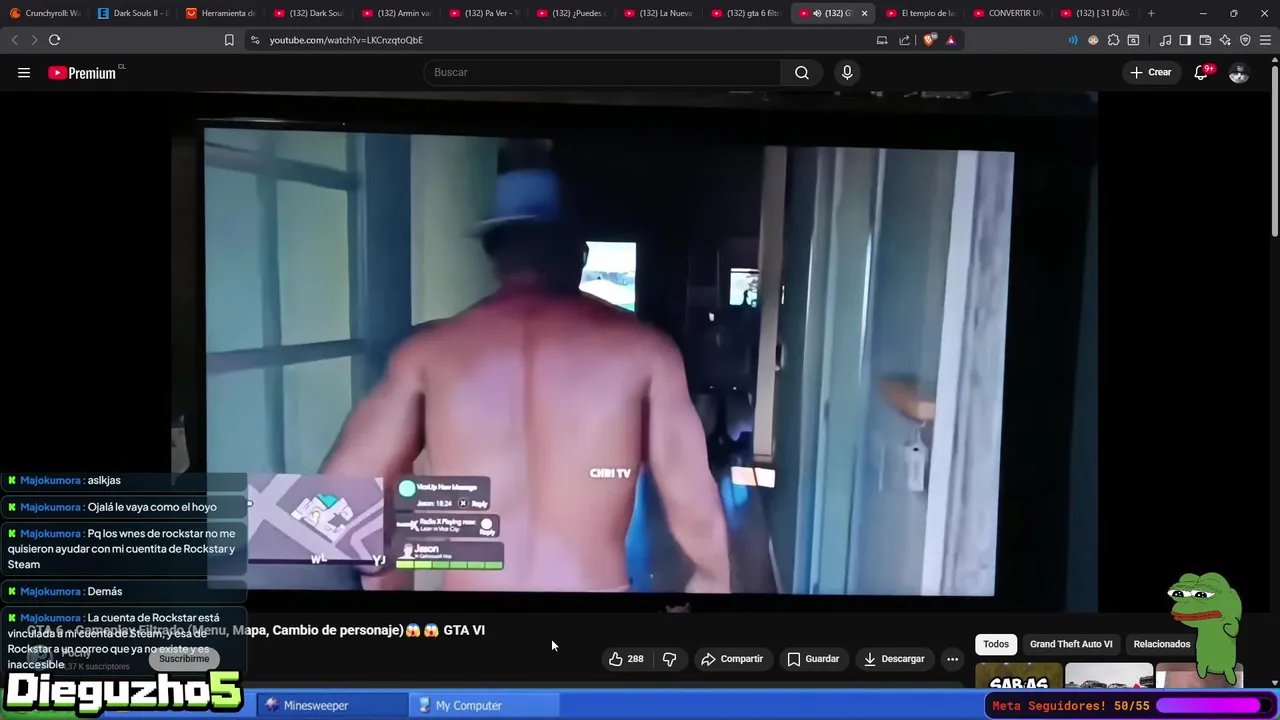Select the Relacionados filter chip
Viewport: 1280px width, 720px height.
coord(1162,644)
